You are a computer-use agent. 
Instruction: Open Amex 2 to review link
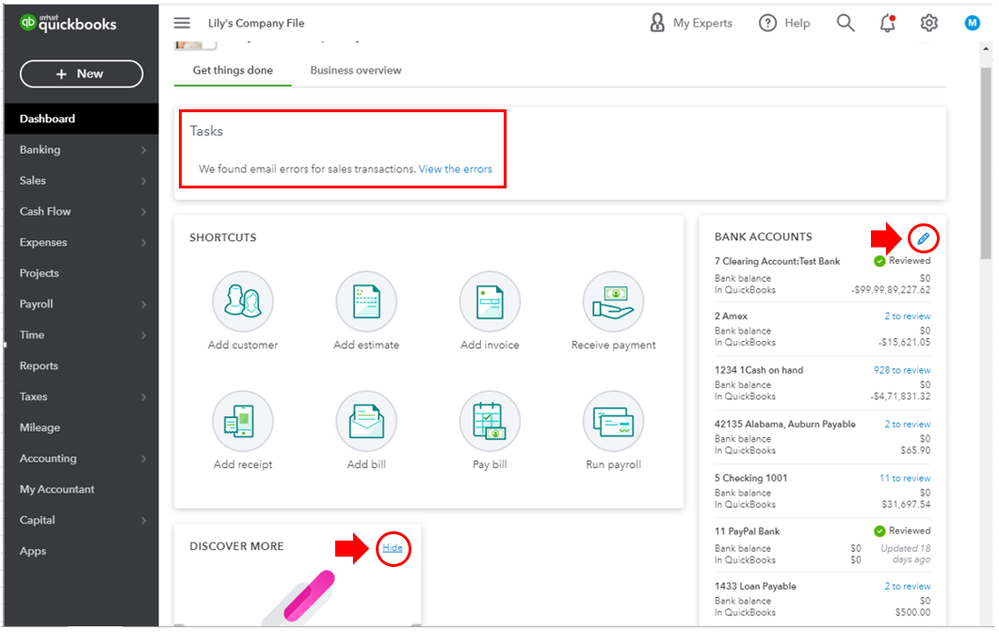(x=907, y=316)
